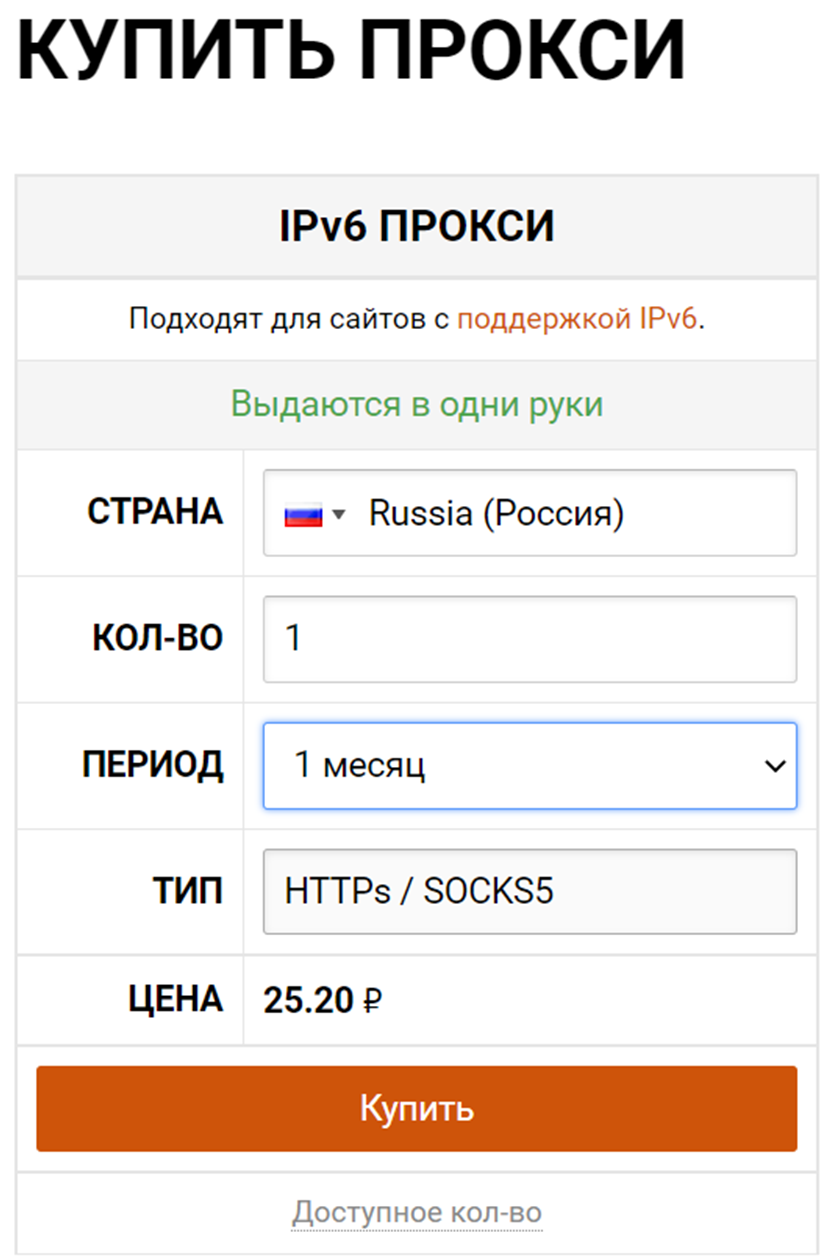Select the '1 месяц' period text
This screenshot has width=826, height=1260.
[360, 767]
